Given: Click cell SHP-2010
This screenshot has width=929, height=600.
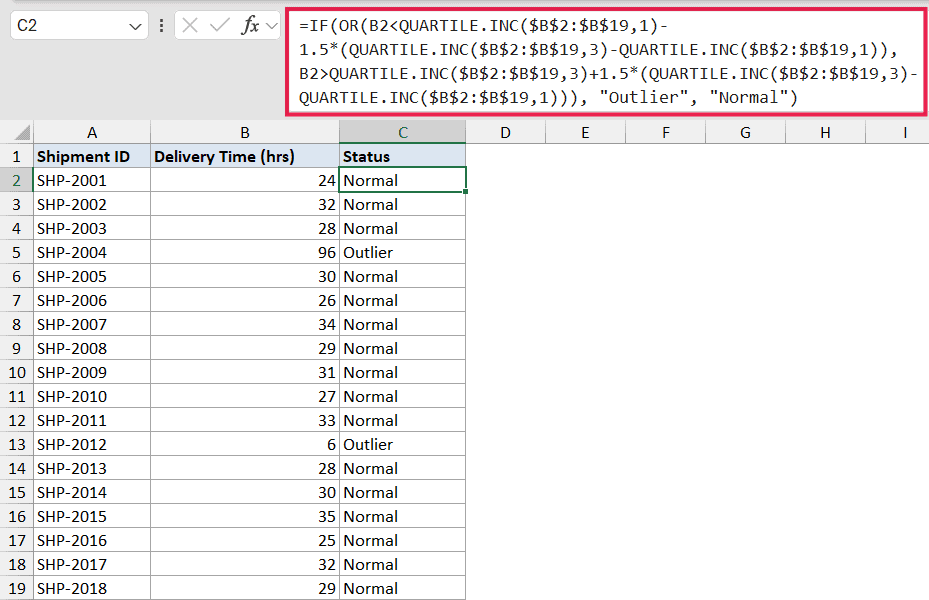Looking at the screenshot, I should 92,396.
